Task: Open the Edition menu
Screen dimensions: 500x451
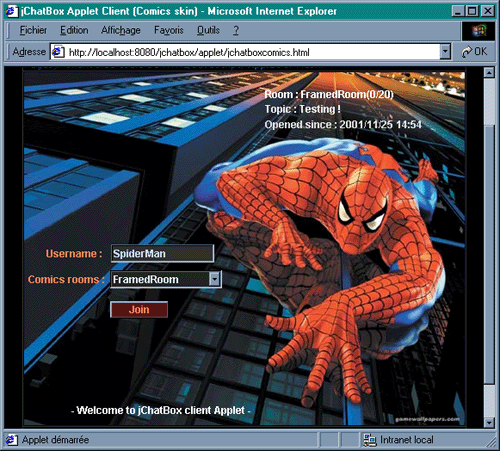Action: [74, 30]
